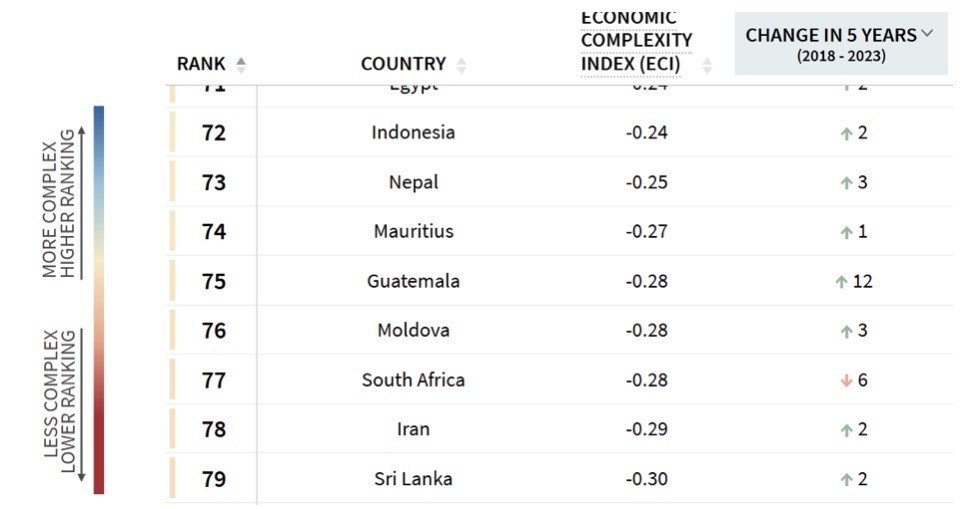The width and height of the screenshot is (975, 509).
Task: Sort table by Rank header
Action: pos(201,64)
